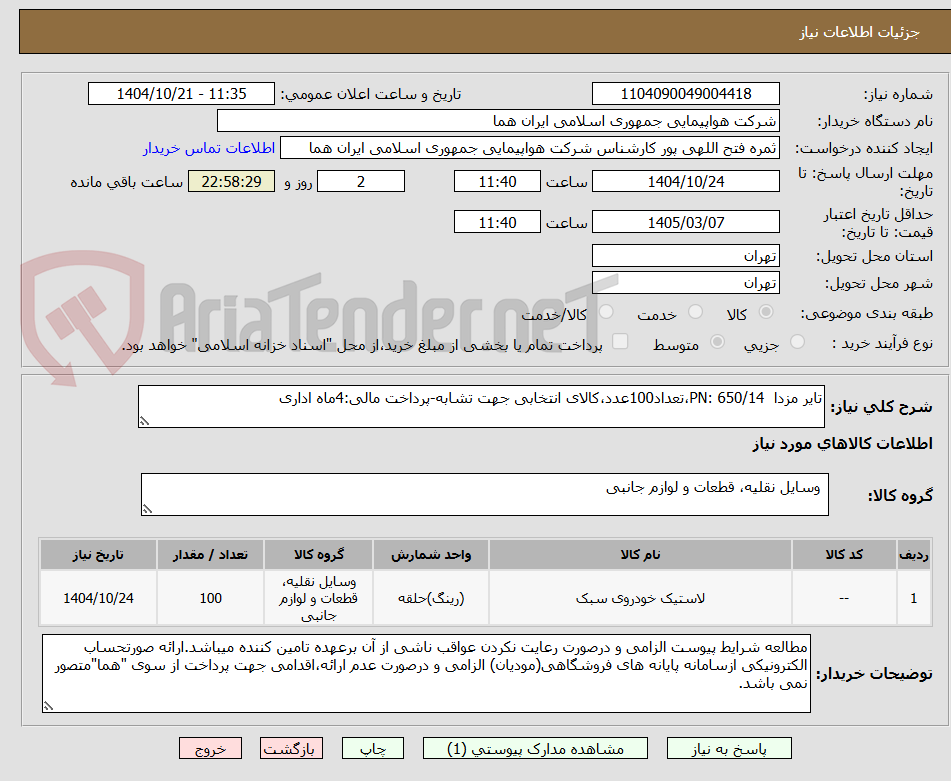Viewport: 951px width, 781px height.
Task: Click the resize handle of گروه کالا box
Action: (x=147, y=509)
